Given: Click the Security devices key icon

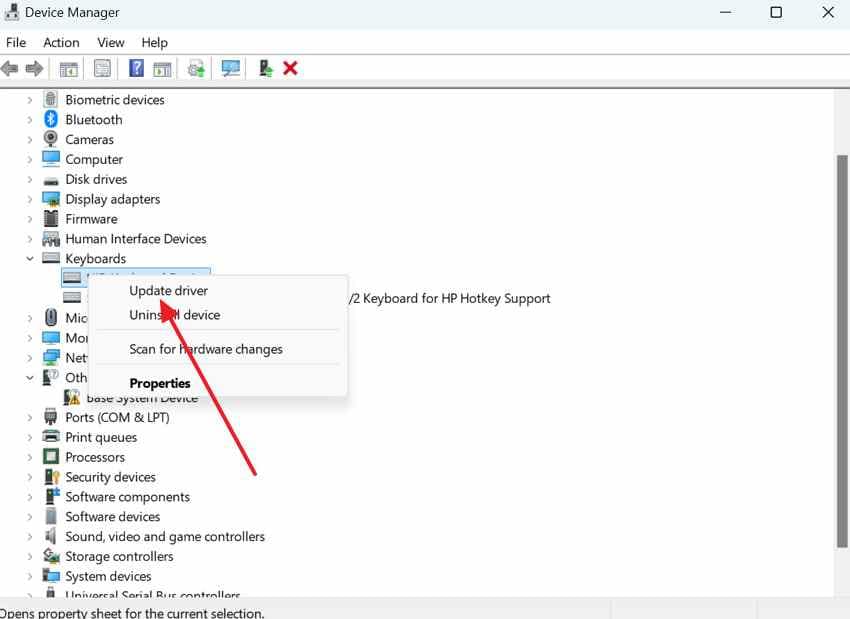Looking at the screenshot, I should (51, 476).
